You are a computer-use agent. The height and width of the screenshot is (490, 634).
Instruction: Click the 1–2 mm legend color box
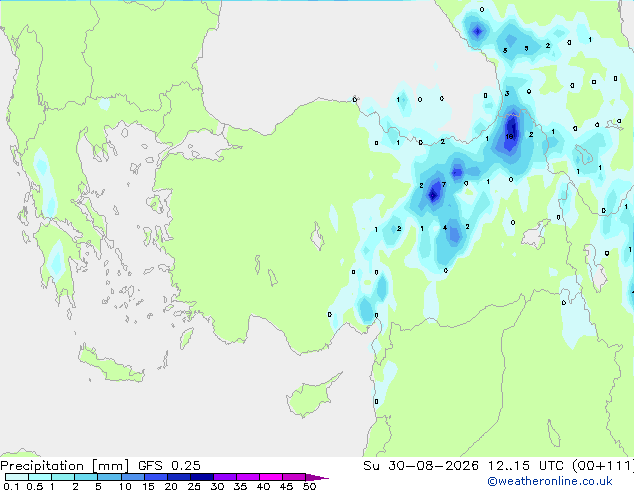[63, 477]
